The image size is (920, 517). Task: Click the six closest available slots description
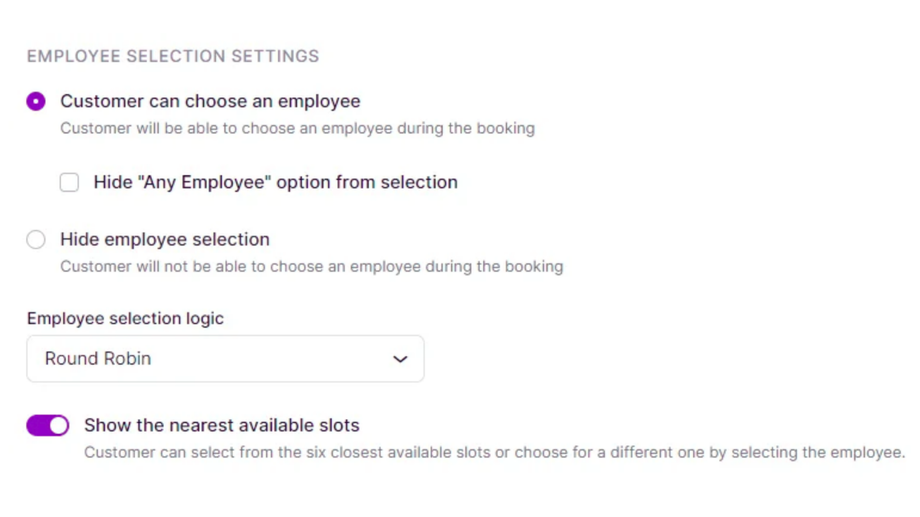tap(494, 452)
